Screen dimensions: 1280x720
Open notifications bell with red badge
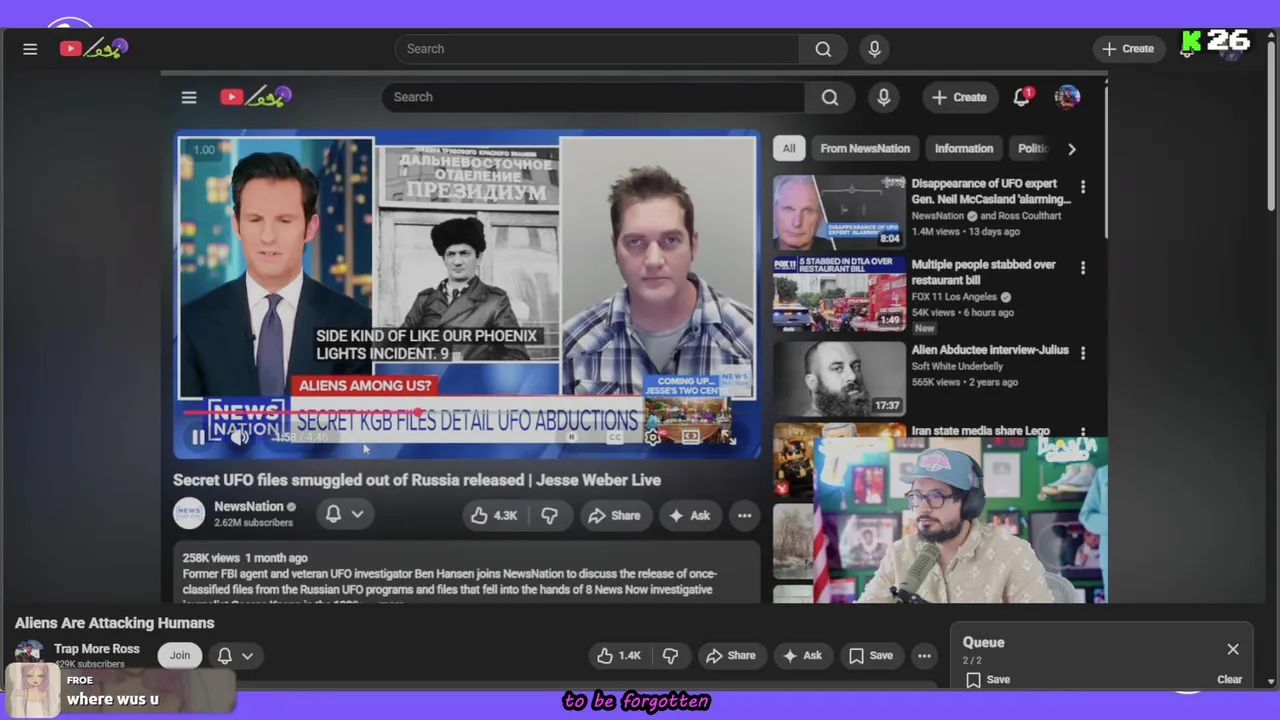1022,97
